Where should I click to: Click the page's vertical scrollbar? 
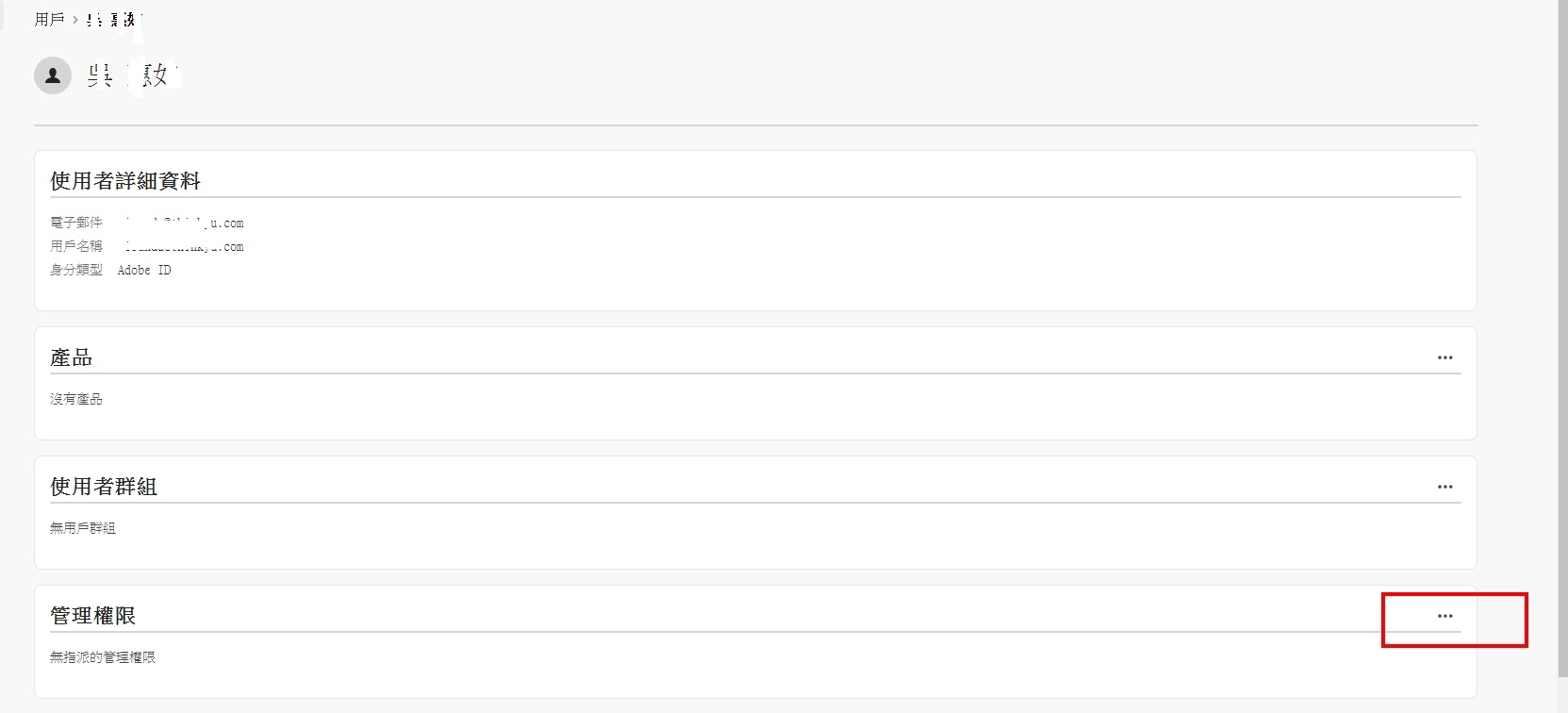click(x=1562, y=356)
